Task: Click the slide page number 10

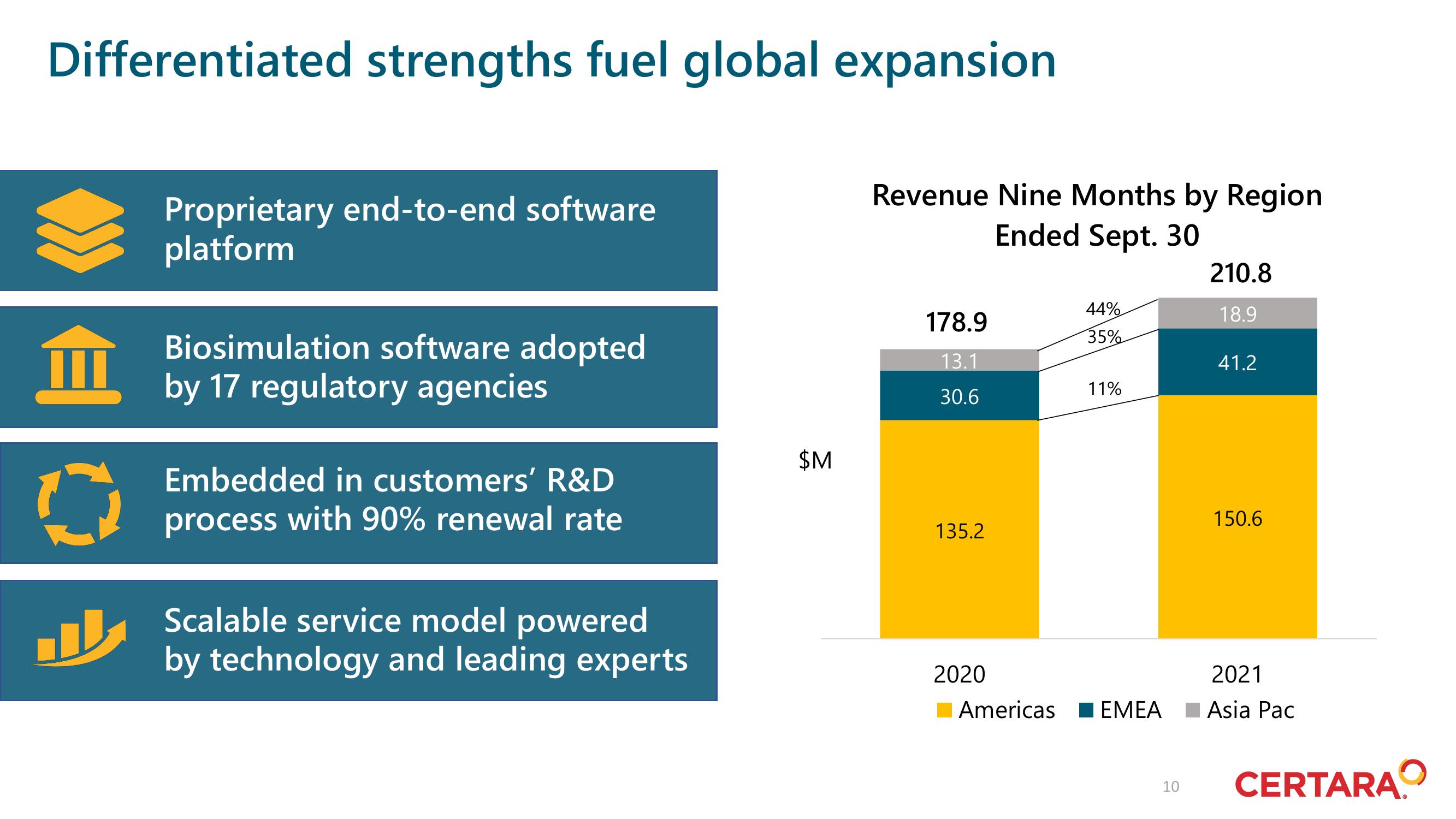Action: [x=1170, y=787]
